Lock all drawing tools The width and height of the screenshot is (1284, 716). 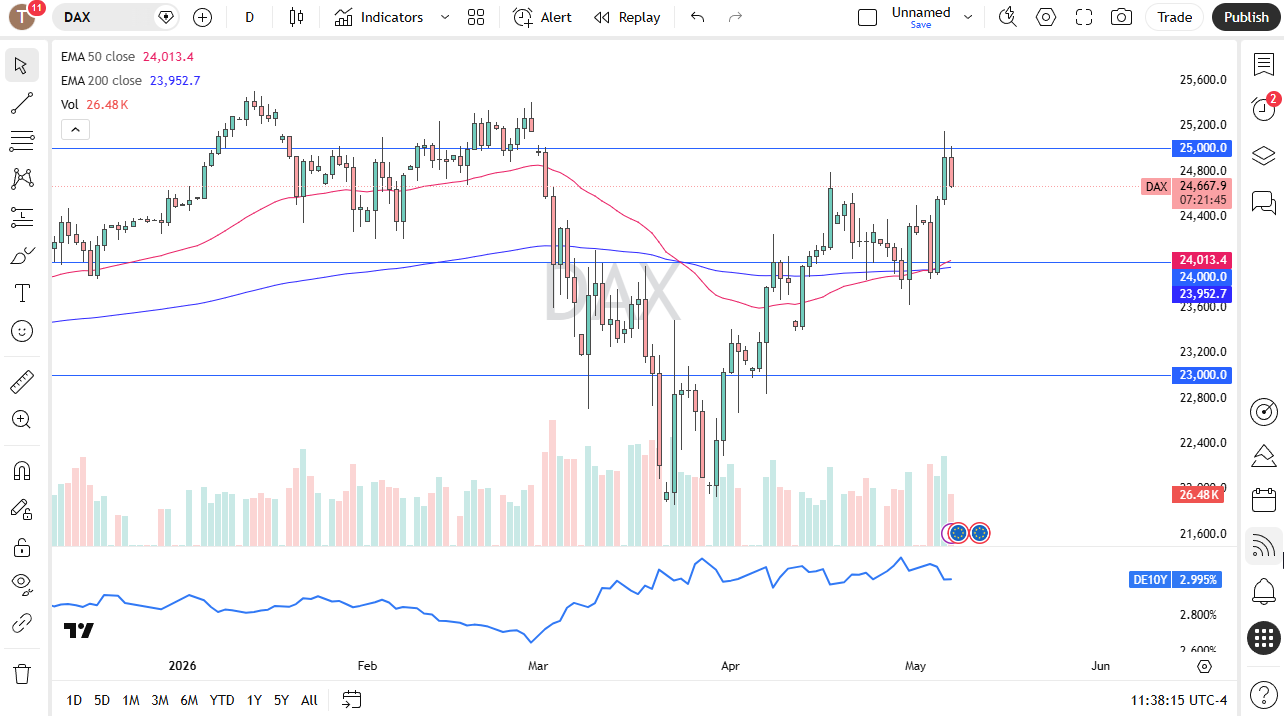click(x=22, y=546)
